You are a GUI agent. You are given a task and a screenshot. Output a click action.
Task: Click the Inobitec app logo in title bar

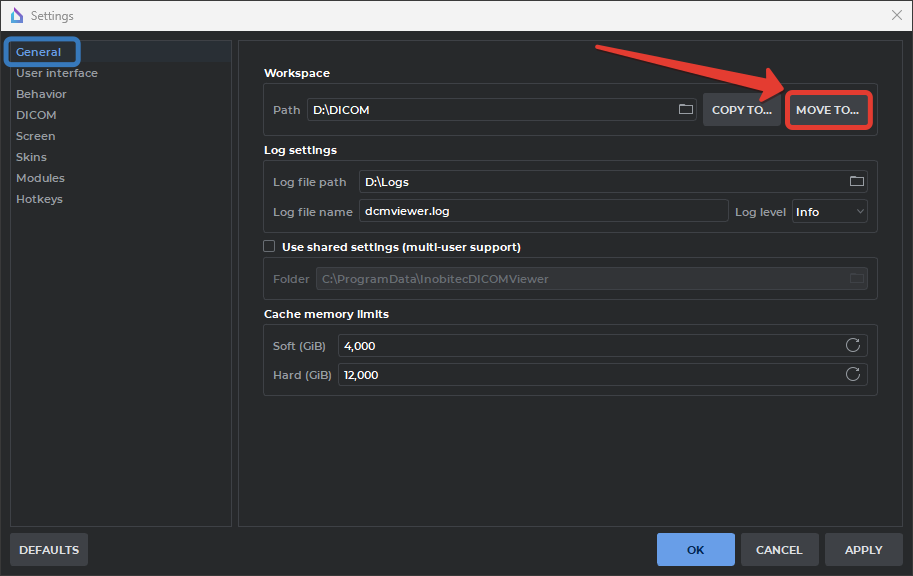tap(16, 15)
